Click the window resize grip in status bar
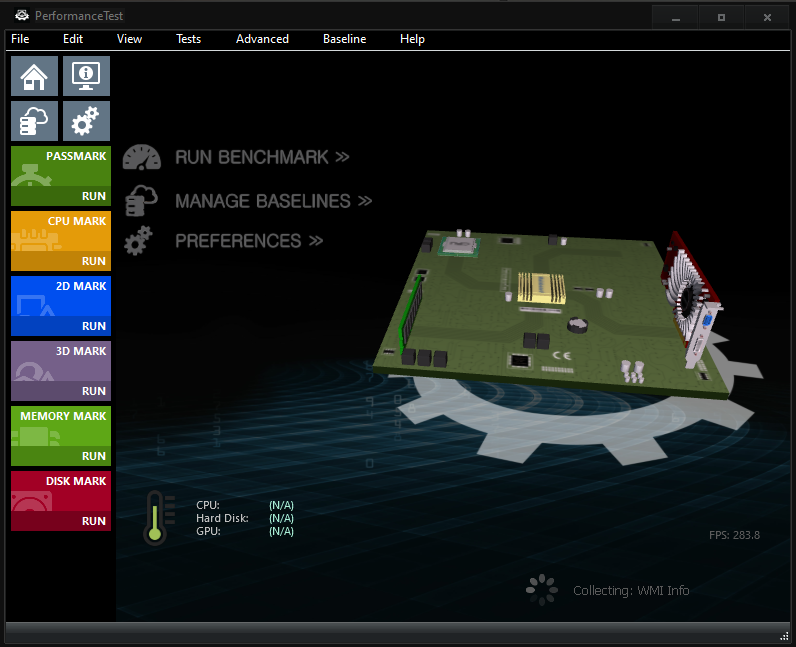Image resolution: width=796 pixels, height=647 pixels. pos(784,636)
